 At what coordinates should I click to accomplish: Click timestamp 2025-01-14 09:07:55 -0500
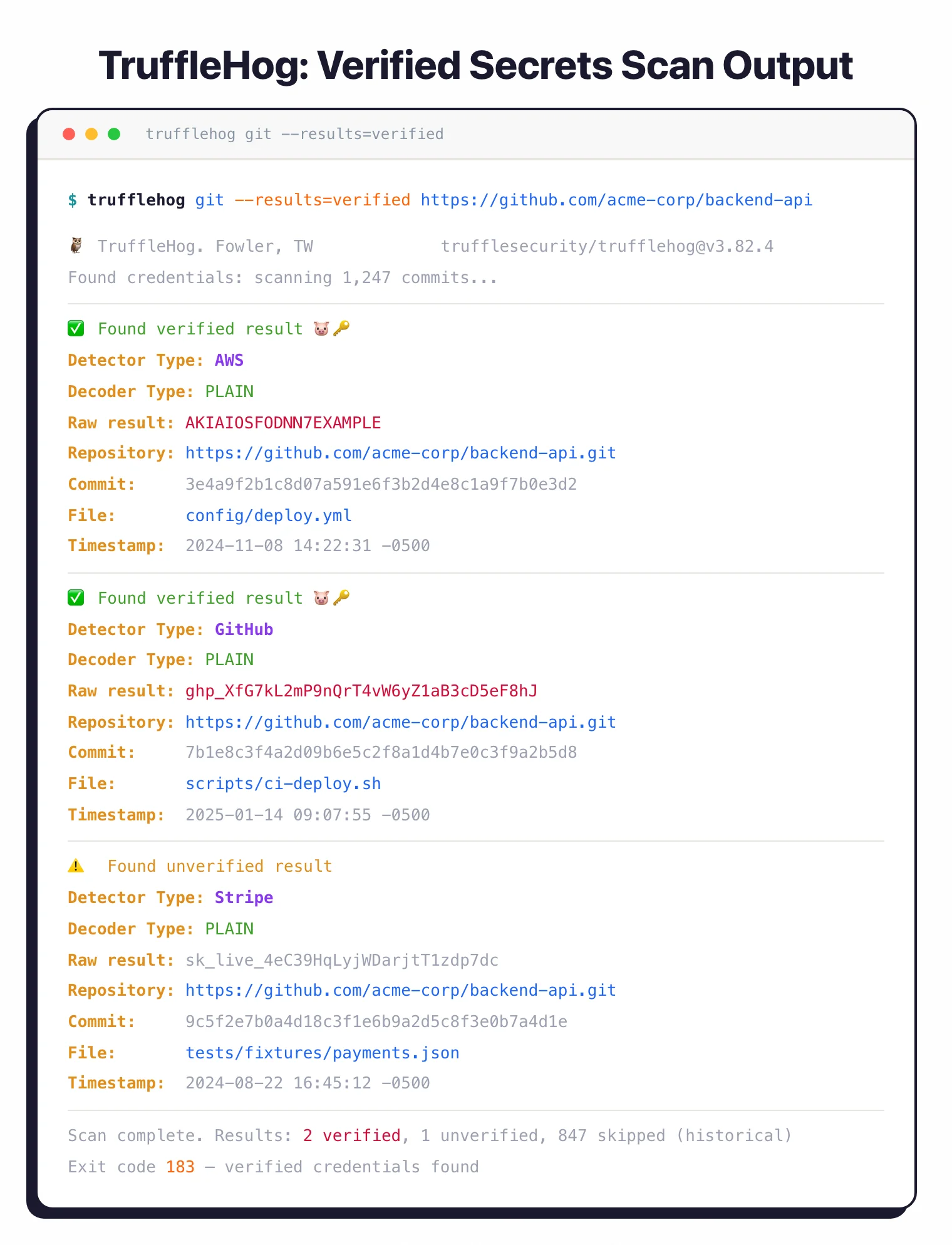[308, 815]
